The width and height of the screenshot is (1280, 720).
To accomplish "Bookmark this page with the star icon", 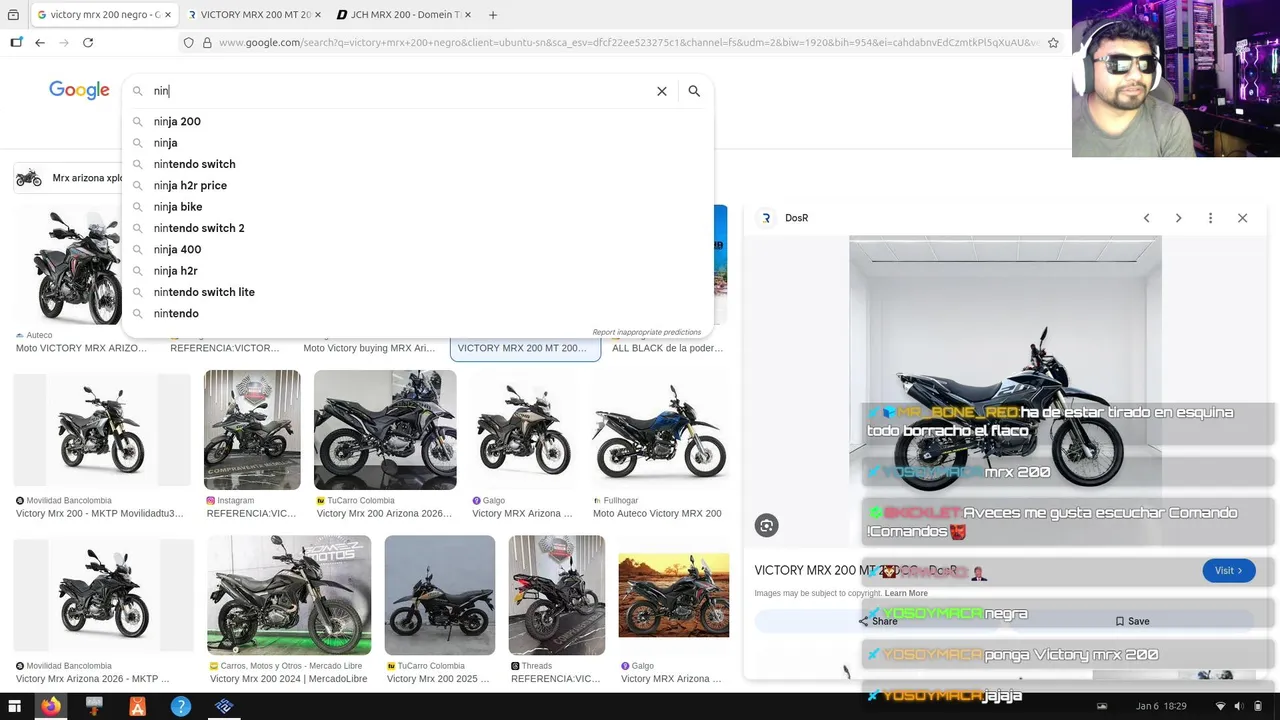I will pos(1053,43).
